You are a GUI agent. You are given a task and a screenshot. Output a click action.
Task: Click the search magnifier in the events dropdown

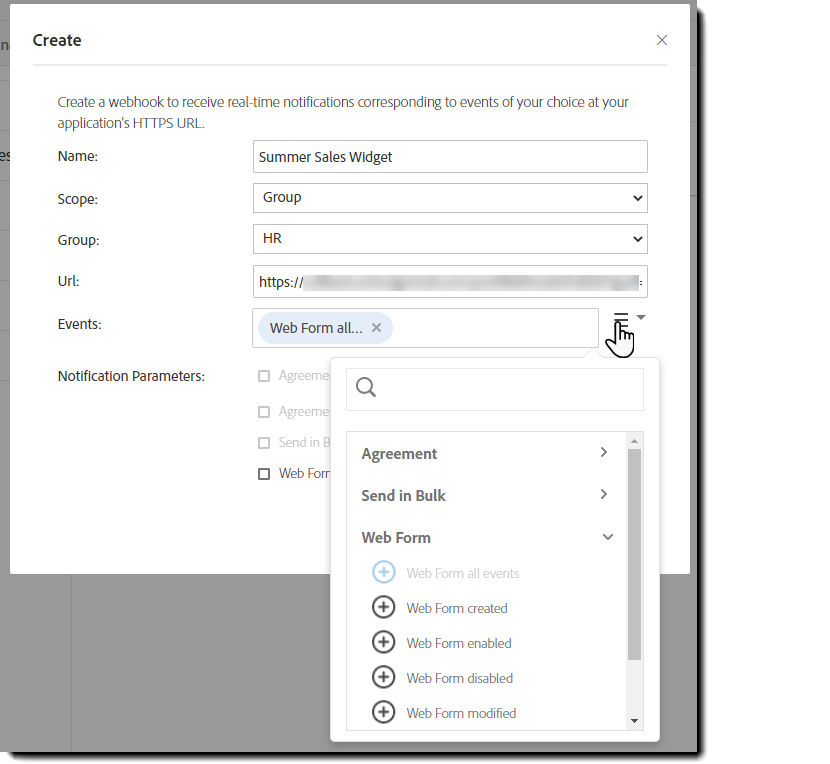(x=365, y=385)
